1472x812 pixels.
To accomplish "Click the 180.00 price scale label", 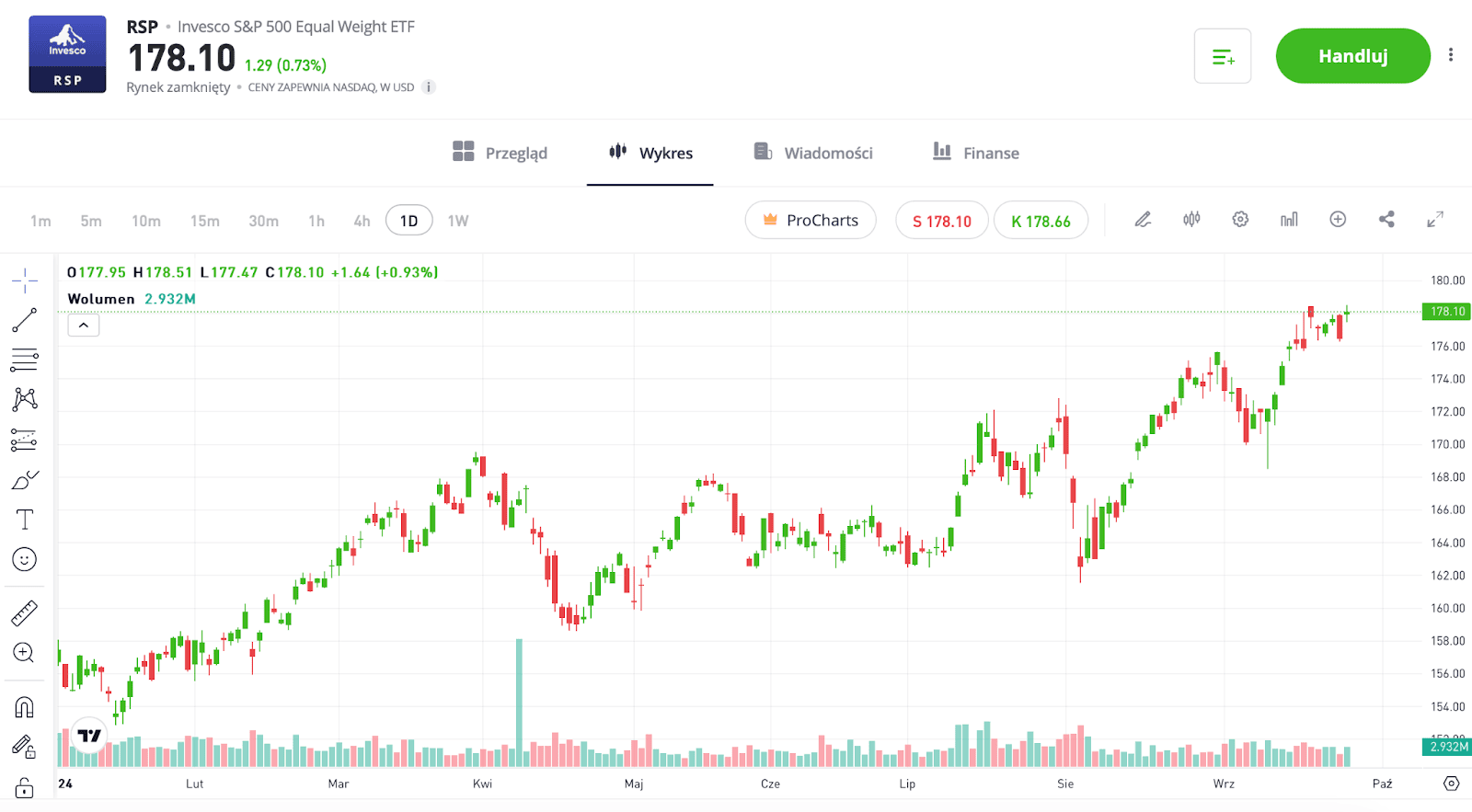I will tap(1447, 280).
